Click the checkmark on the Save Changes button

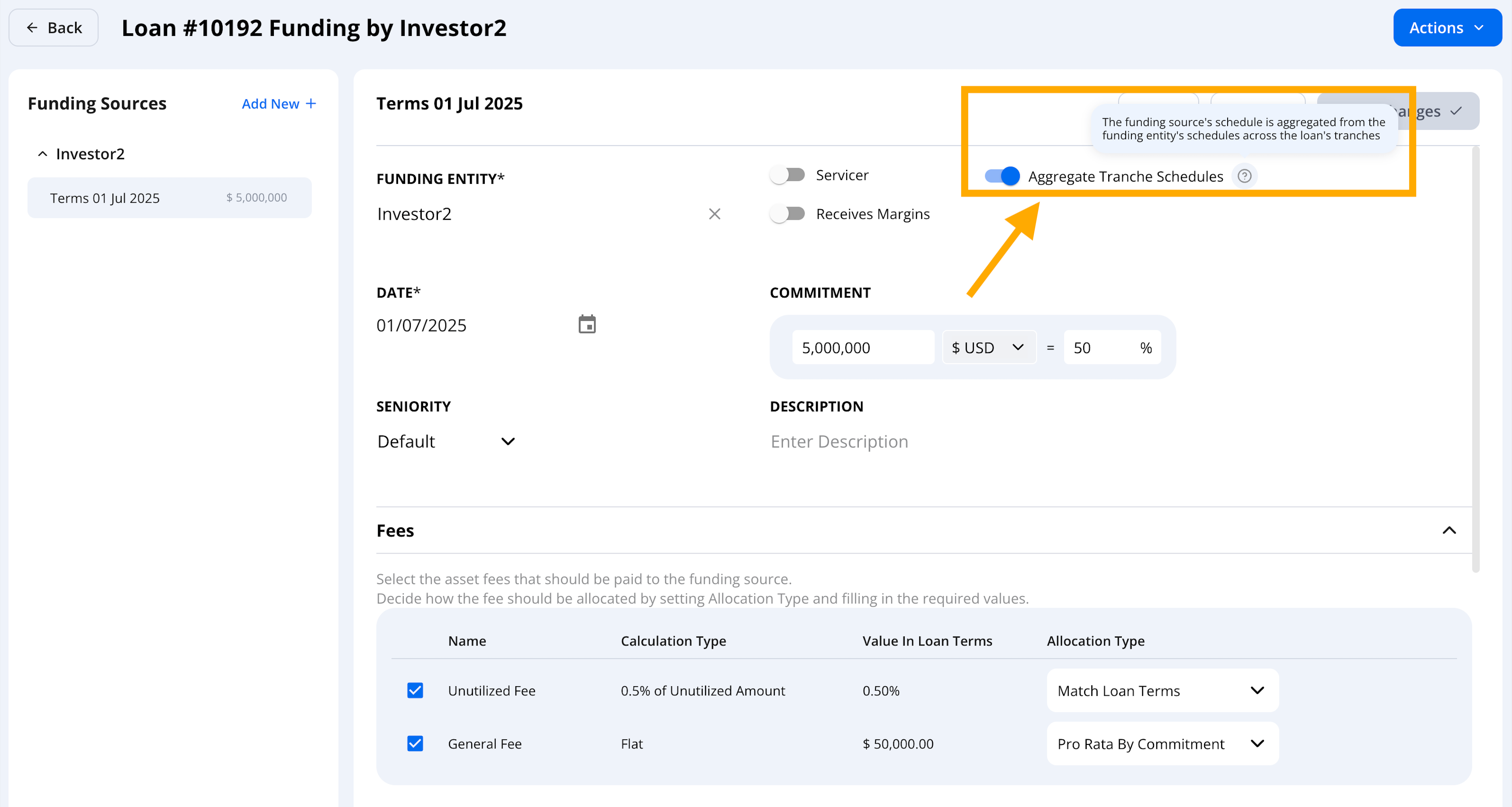(1456, 111)
